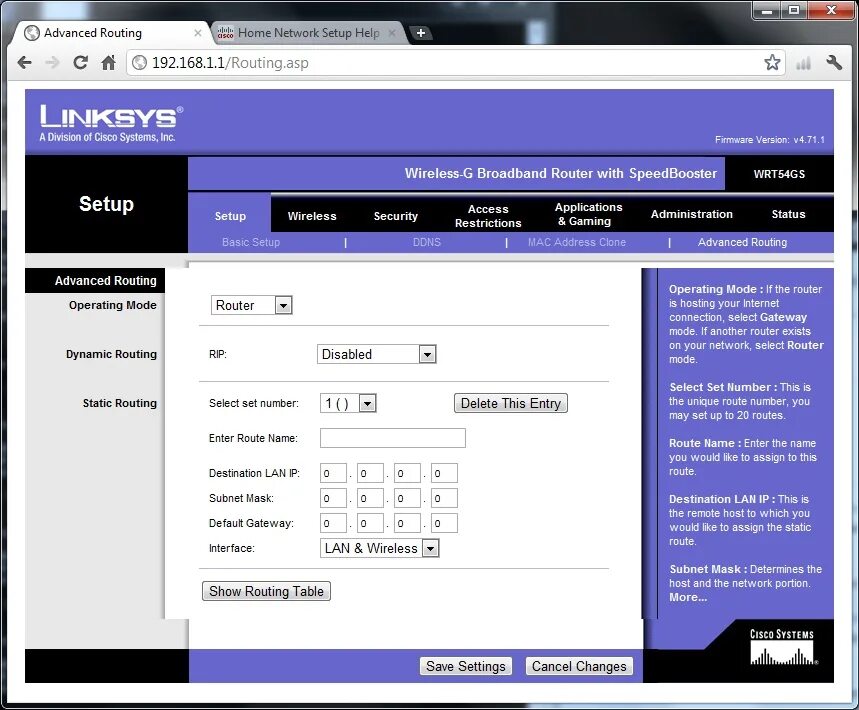
Task: Close the Advanced Routing browser tab
Action: [x=198, y=33]
